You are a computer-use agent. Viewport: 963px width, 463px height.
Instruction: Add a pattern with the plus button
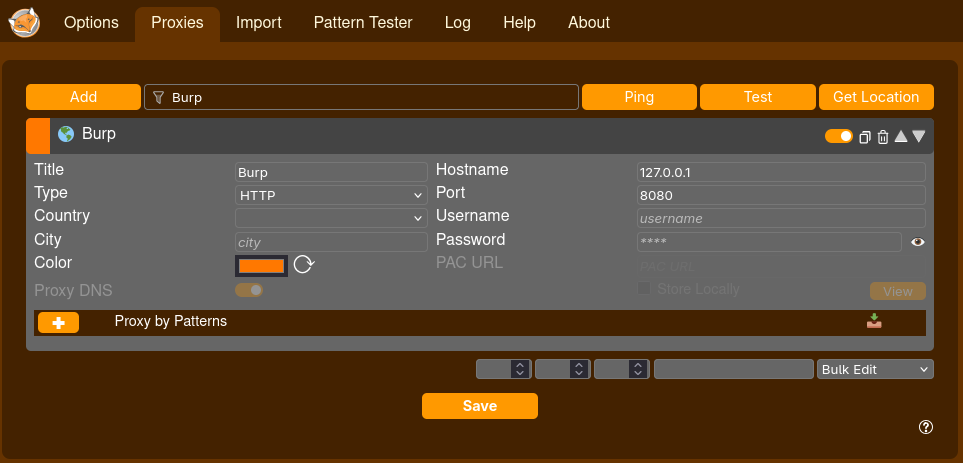pos(58,322)
